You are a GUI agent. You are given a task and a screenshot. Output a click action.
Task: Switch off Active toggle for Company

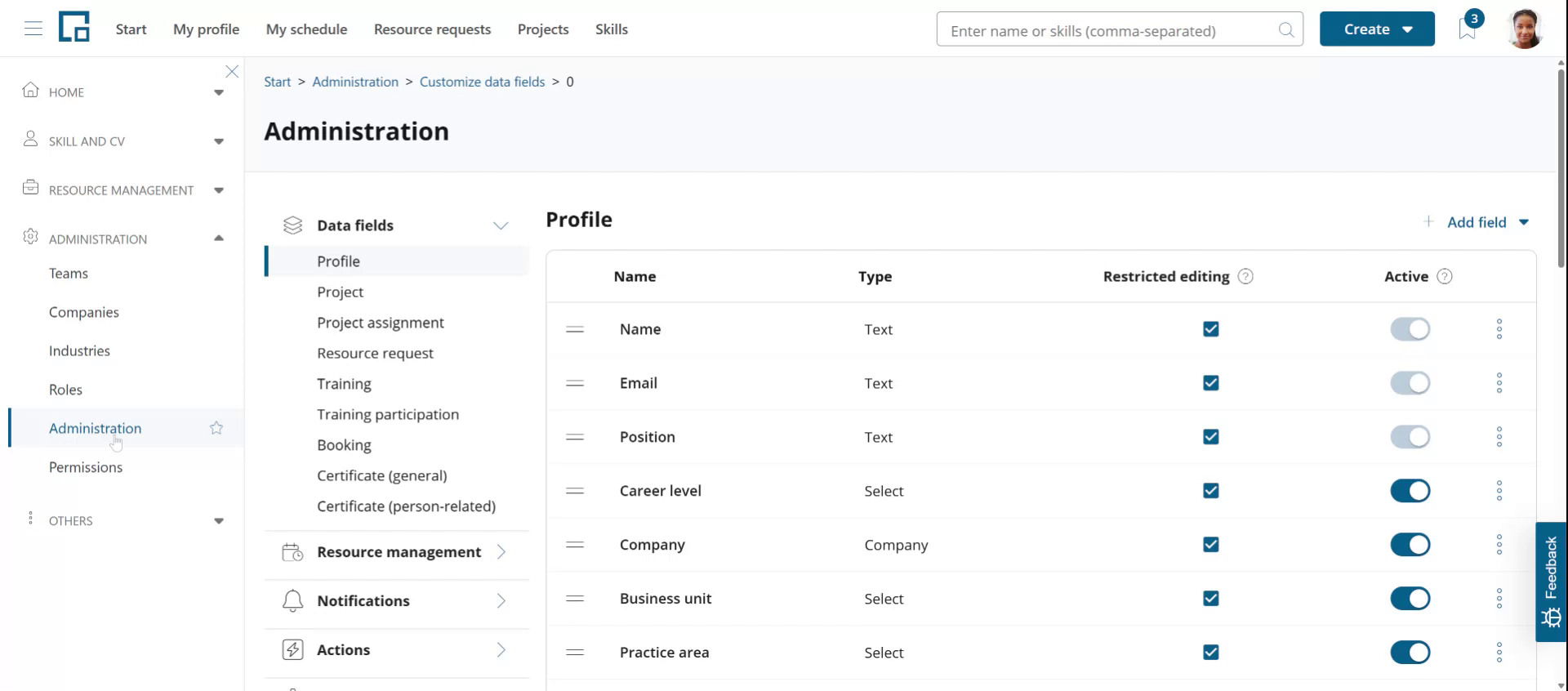(x=1410, y=545)
